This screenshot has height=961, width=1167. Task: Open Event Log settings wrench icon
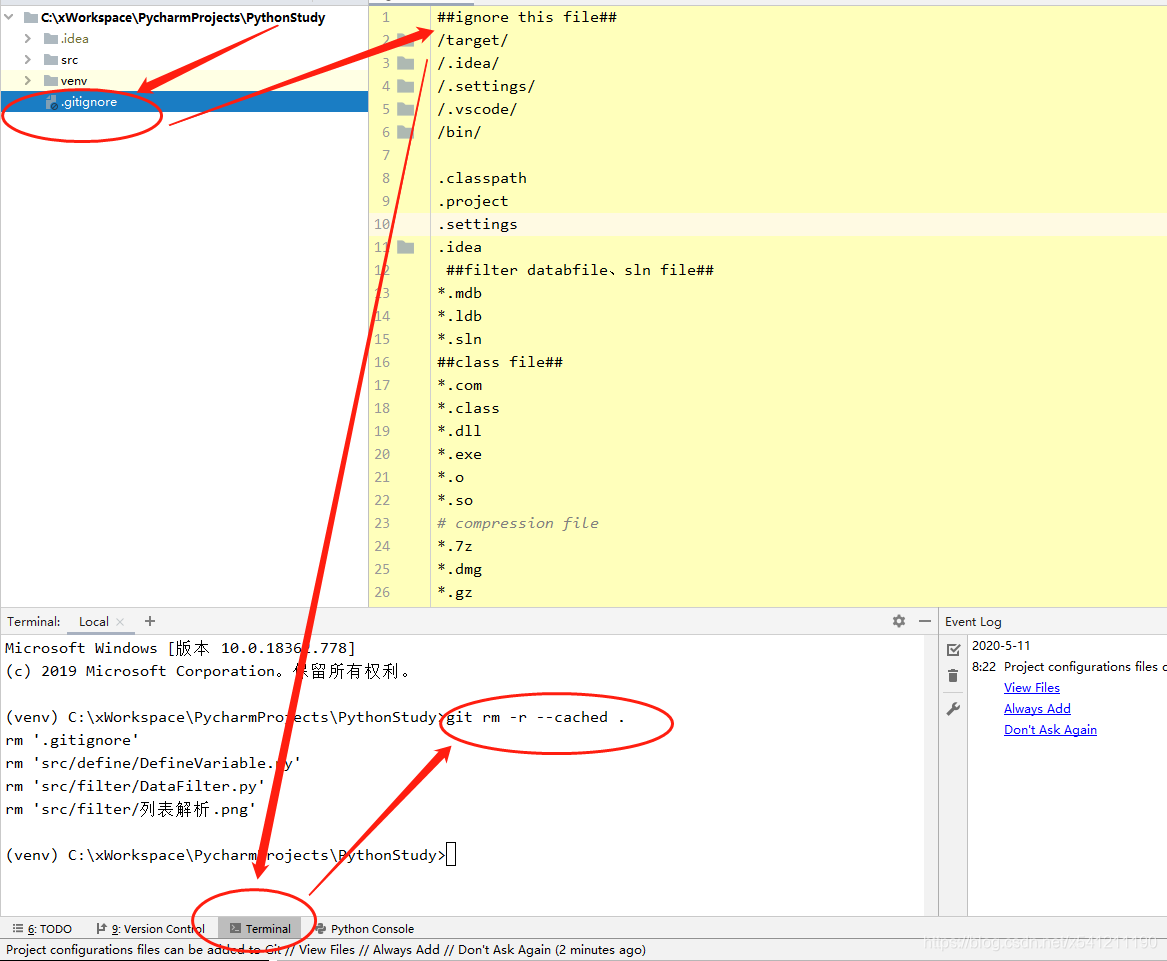click(x=953, y=709)
